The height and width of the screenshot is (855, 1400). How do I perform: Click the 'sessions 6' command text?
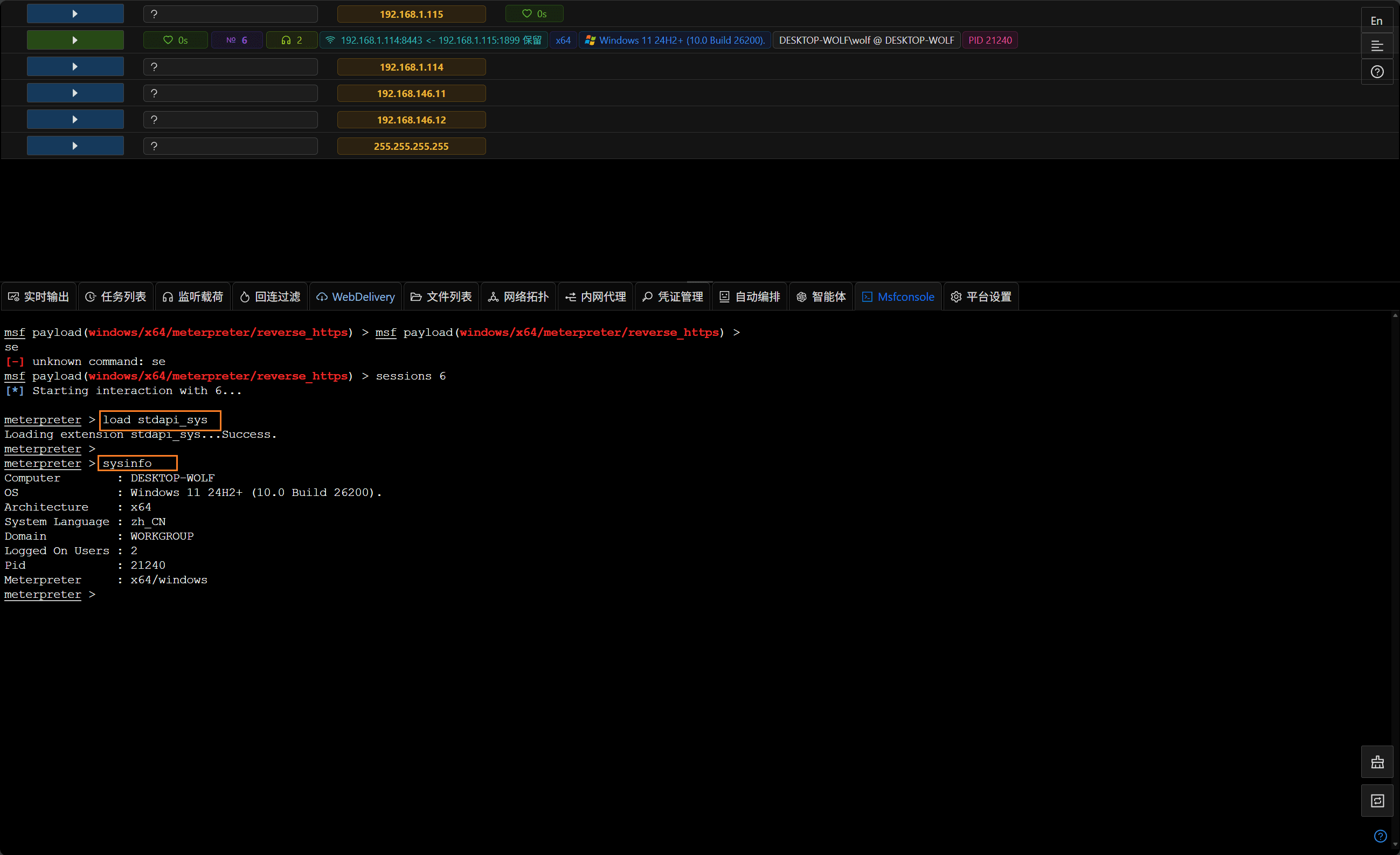[411, 376]
